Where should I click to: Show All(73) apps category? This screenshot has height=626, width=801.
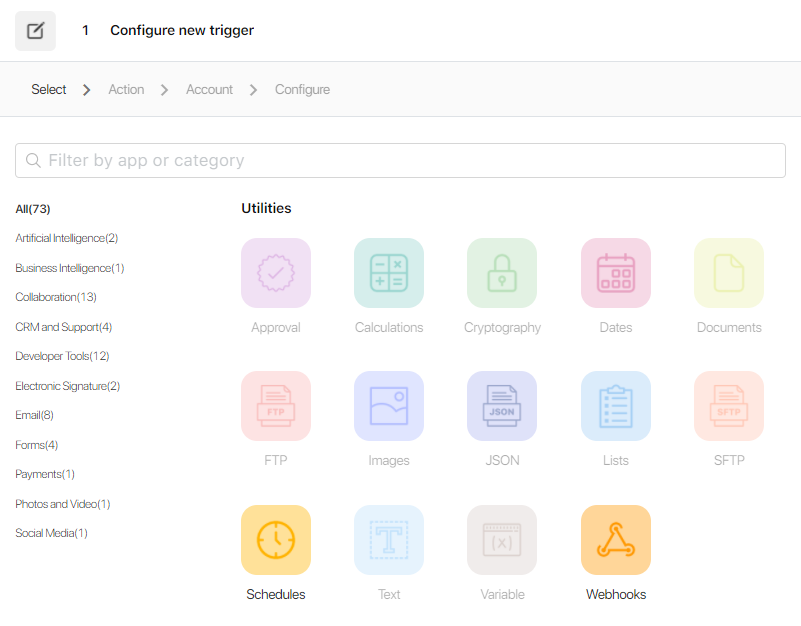point(33,209)
